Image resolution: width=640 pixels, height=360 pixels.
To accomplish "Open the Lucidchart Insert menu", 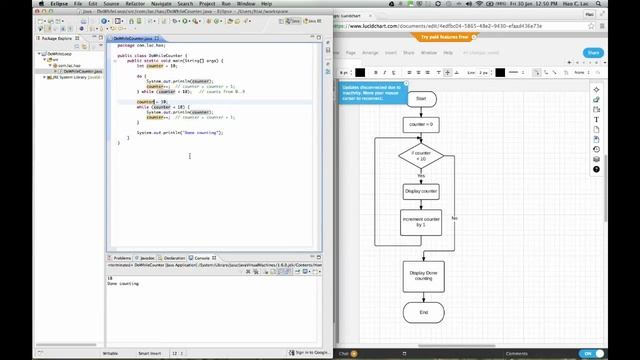I will coord(391,53).
